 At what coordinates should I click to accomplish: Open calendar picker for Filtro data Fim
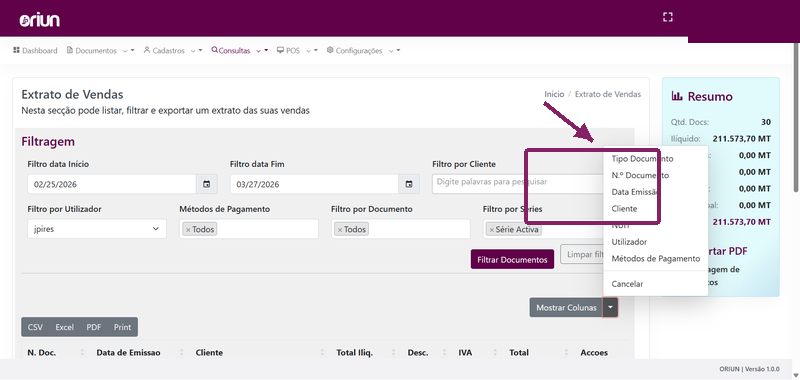click(409, 184)
